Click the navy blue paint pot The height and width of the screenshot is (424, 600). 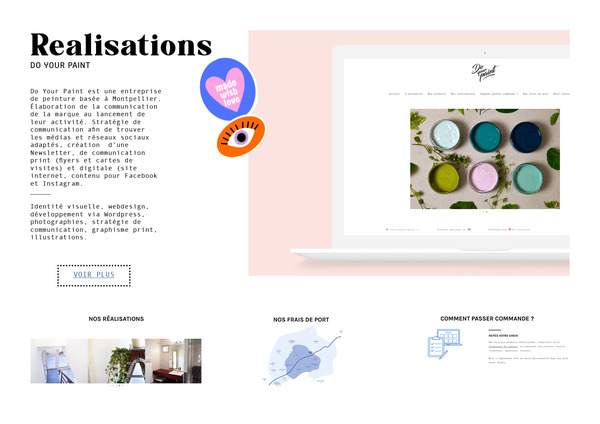[x=526, y=137]
